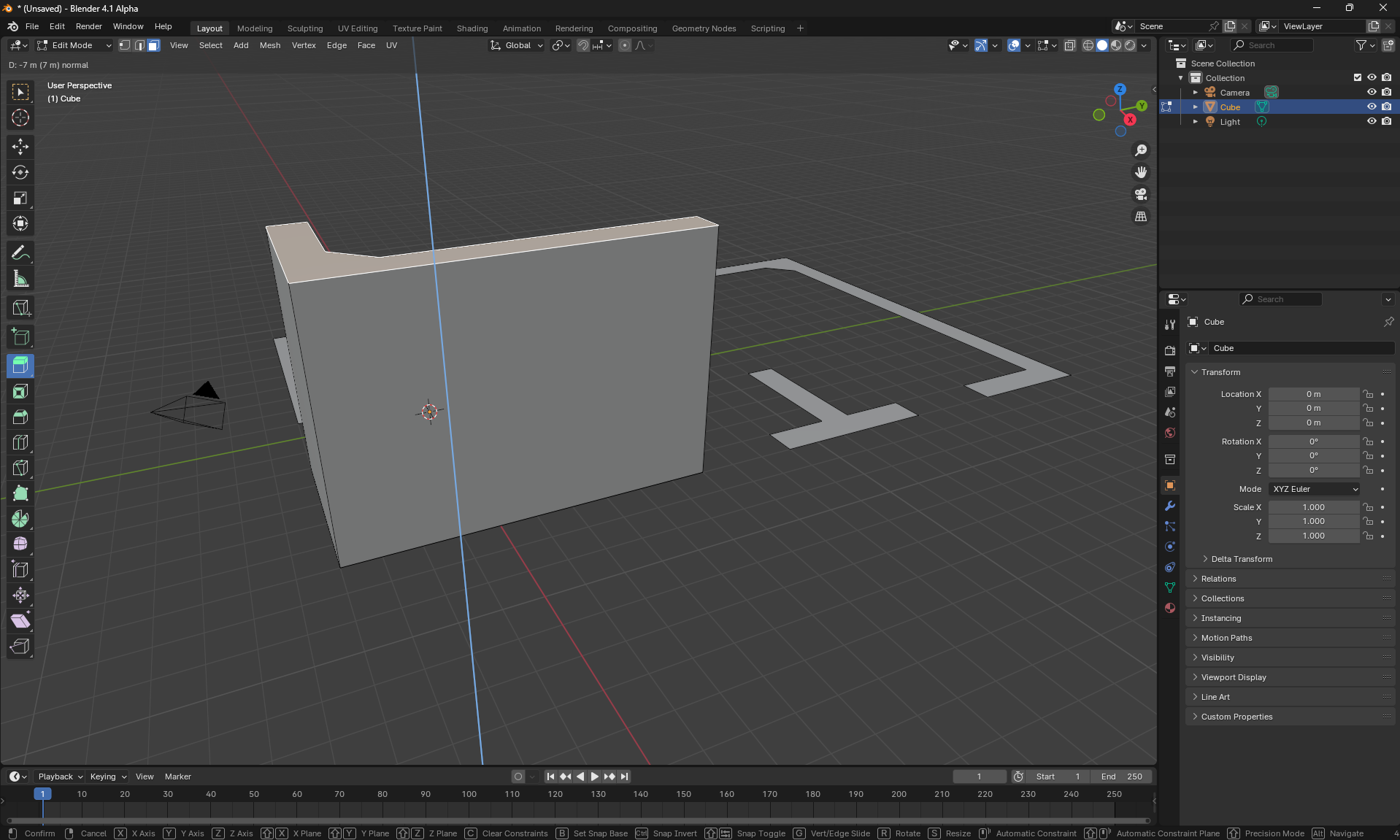Image resolution: width=1400 pixels, height=840 pixels.
Task: Enable face select mode
Action: pyautogui.click(x=153, y=45)
